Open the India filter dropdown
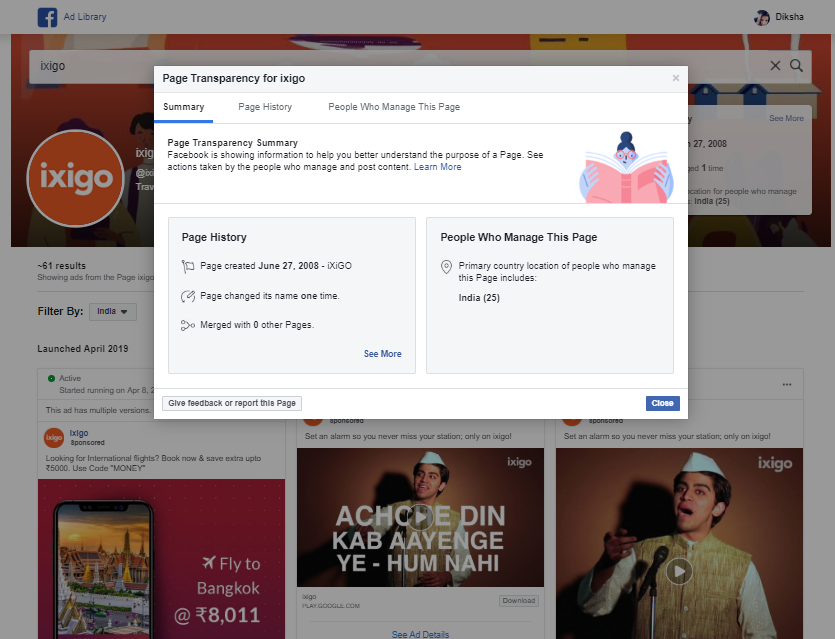The image size is (835, 639). coord(113,312)
